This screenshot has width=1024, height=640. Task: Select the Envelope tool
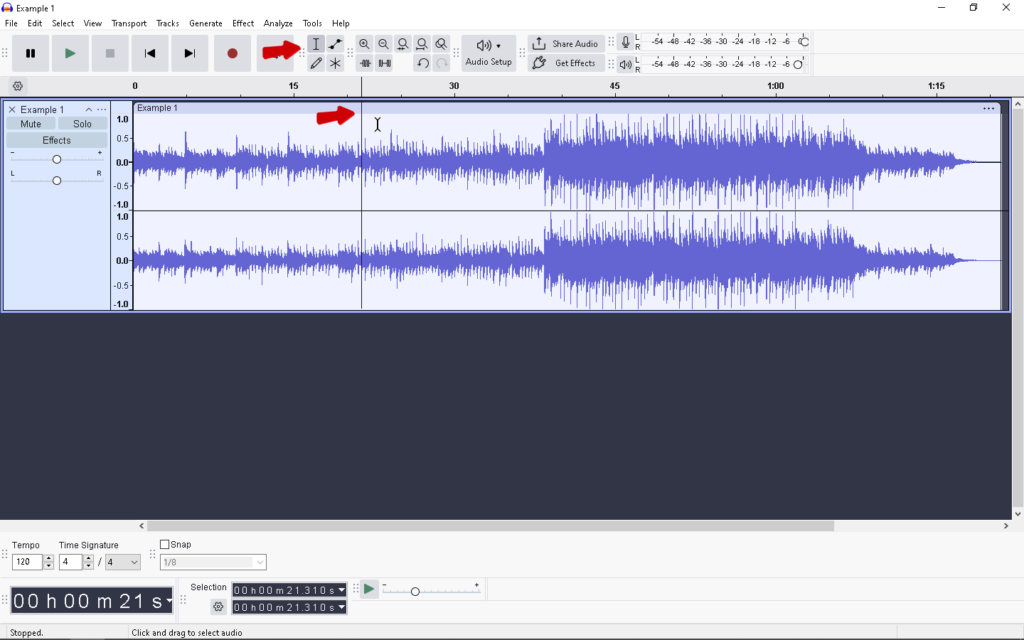pos(335,44)
